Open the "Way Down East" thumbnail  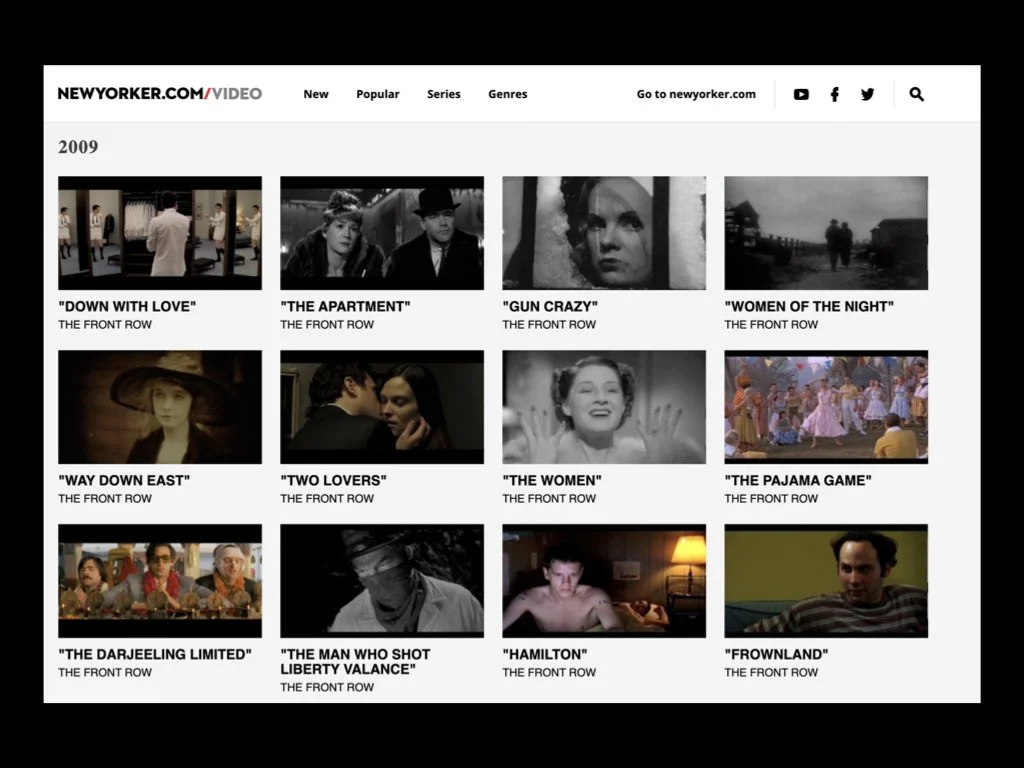(x=160, y=407)
